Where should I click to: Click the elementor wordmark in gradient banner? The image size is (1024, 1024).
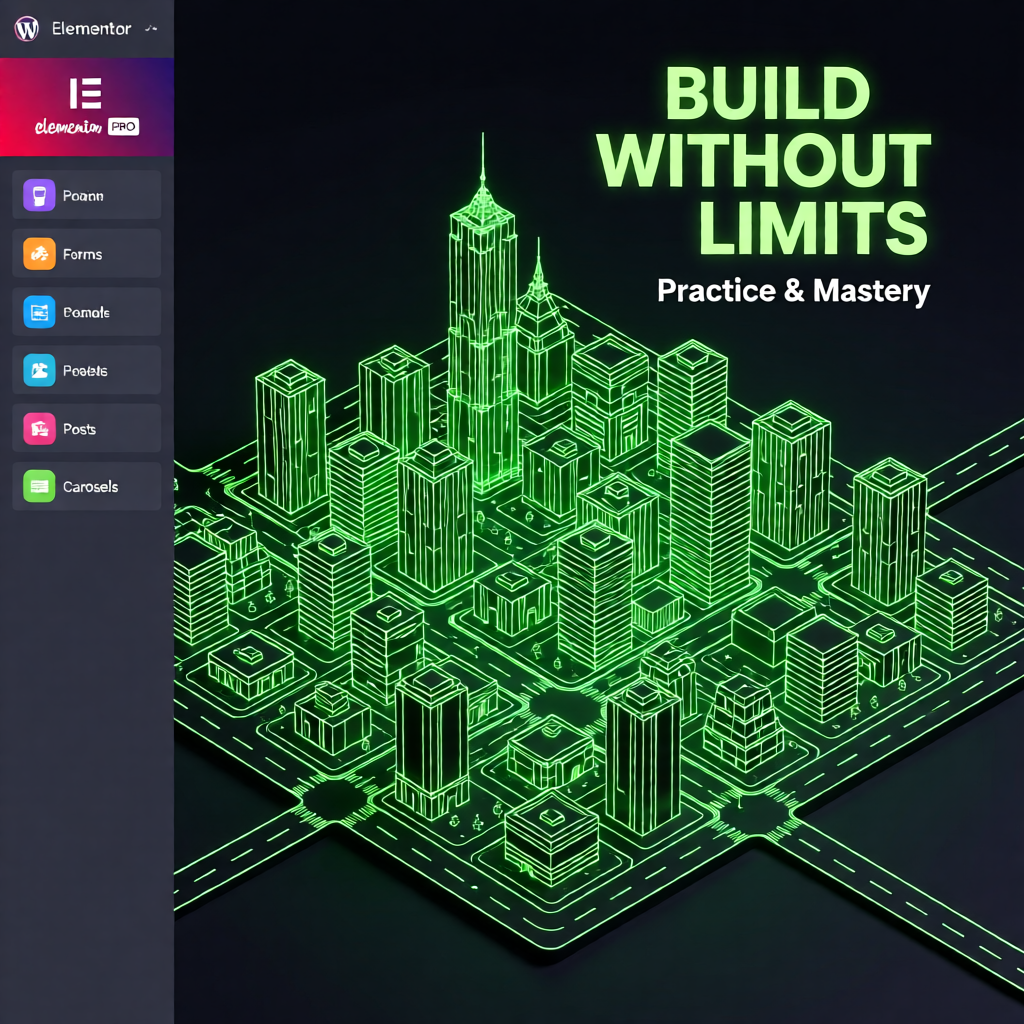(67, 128)
